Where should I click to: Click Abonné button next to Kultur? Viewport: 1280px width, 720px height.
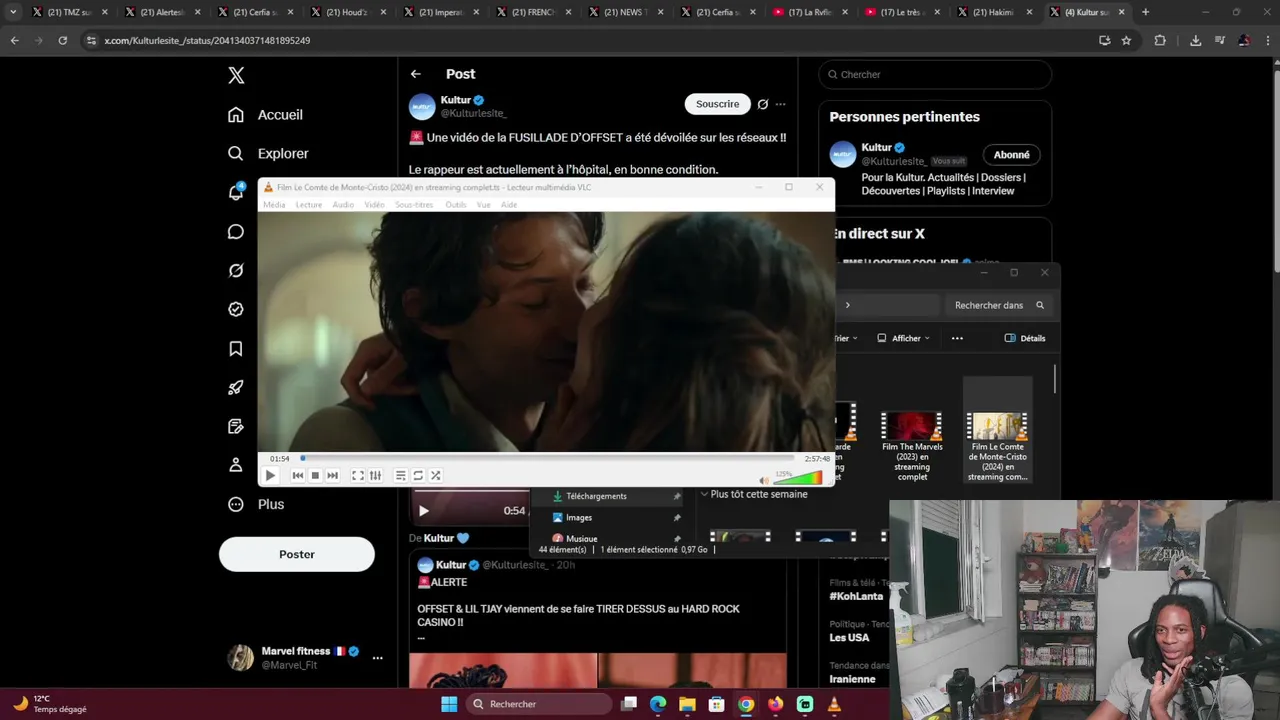[1011, 155]
